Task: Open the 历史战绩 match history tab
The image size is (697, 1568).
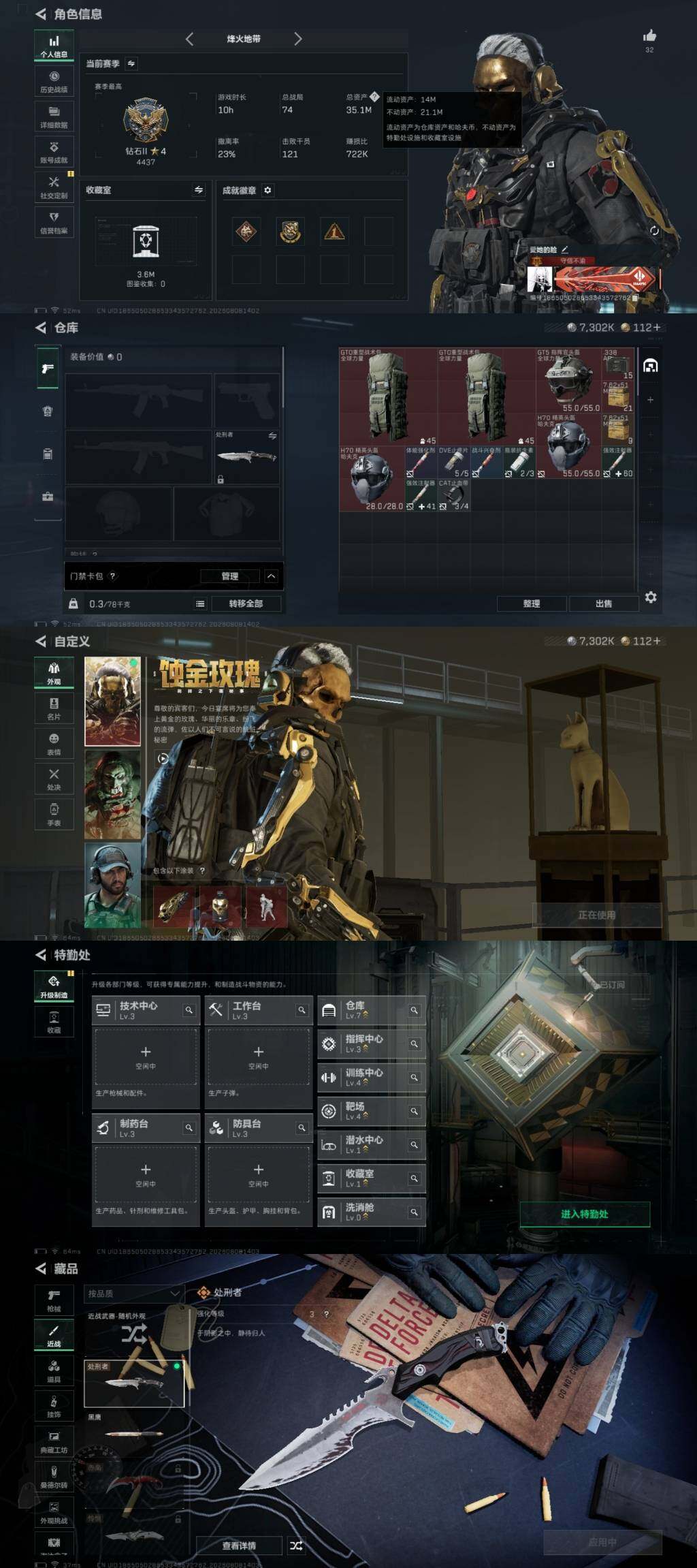Action: click(53, 81)
